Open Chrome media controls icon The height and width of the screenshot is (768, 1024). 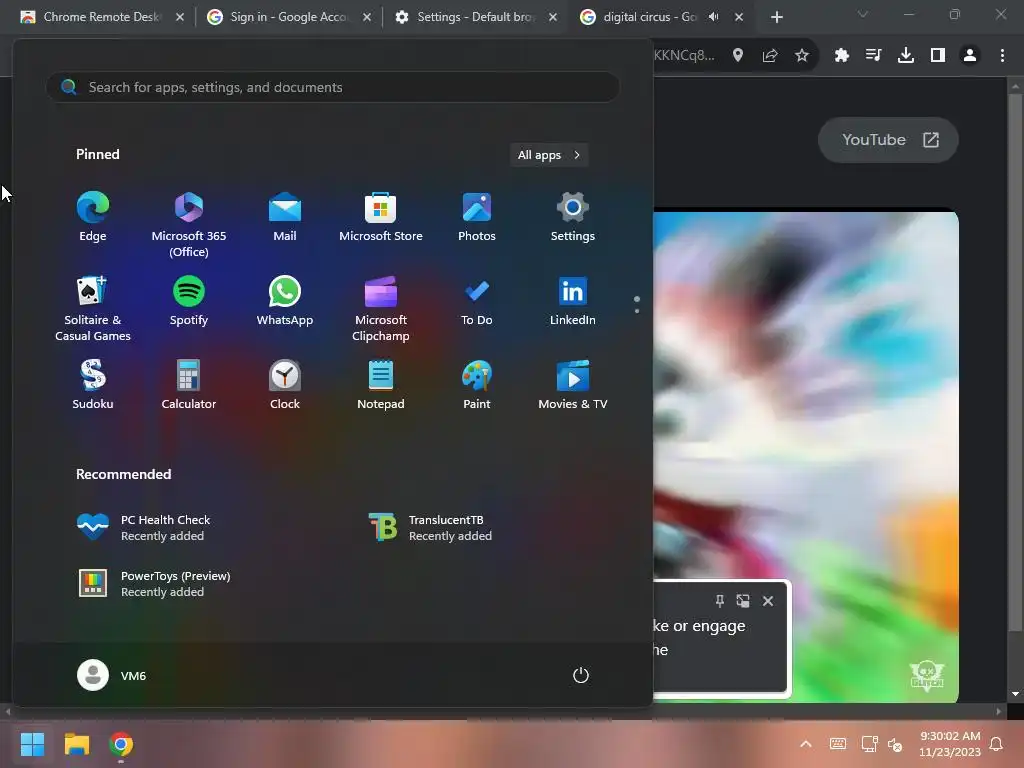click(874, 56)
